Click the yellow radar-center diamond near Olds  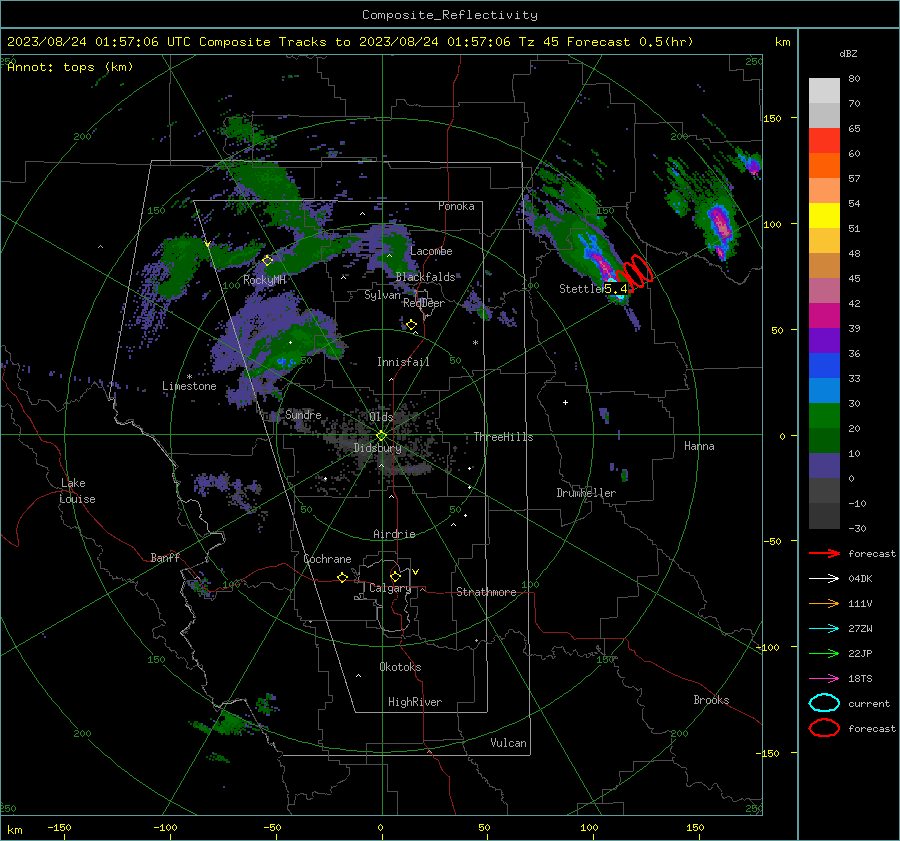tap(381, 436)
